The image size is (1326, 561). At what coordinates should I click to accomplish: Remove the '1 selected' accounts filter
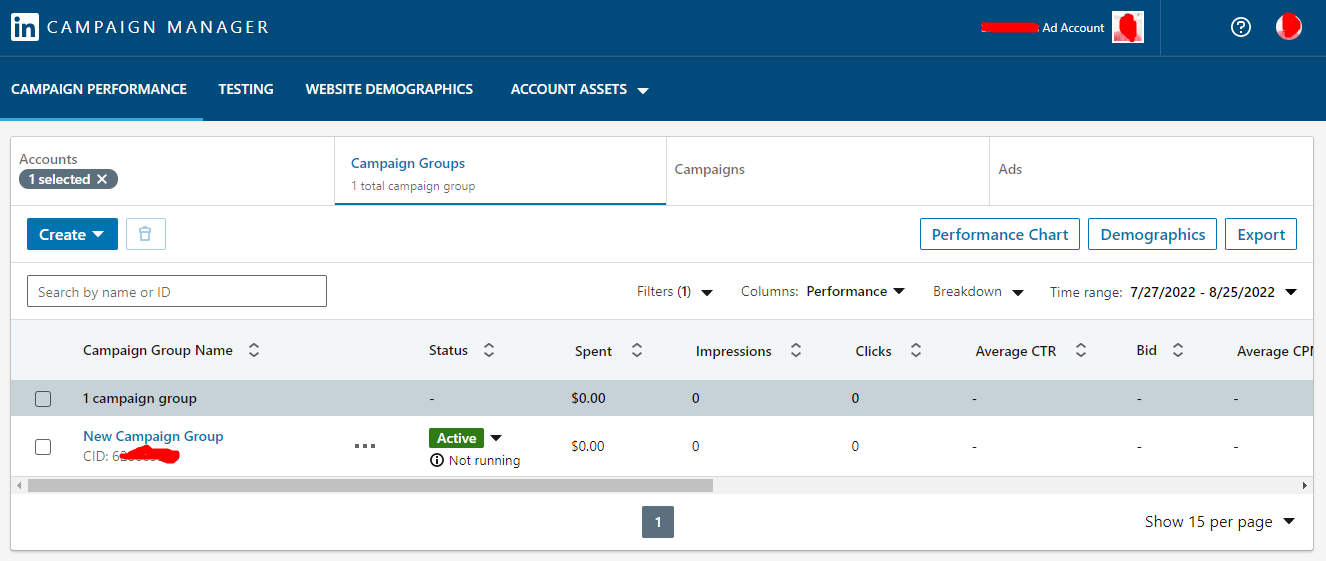(101, 179)
